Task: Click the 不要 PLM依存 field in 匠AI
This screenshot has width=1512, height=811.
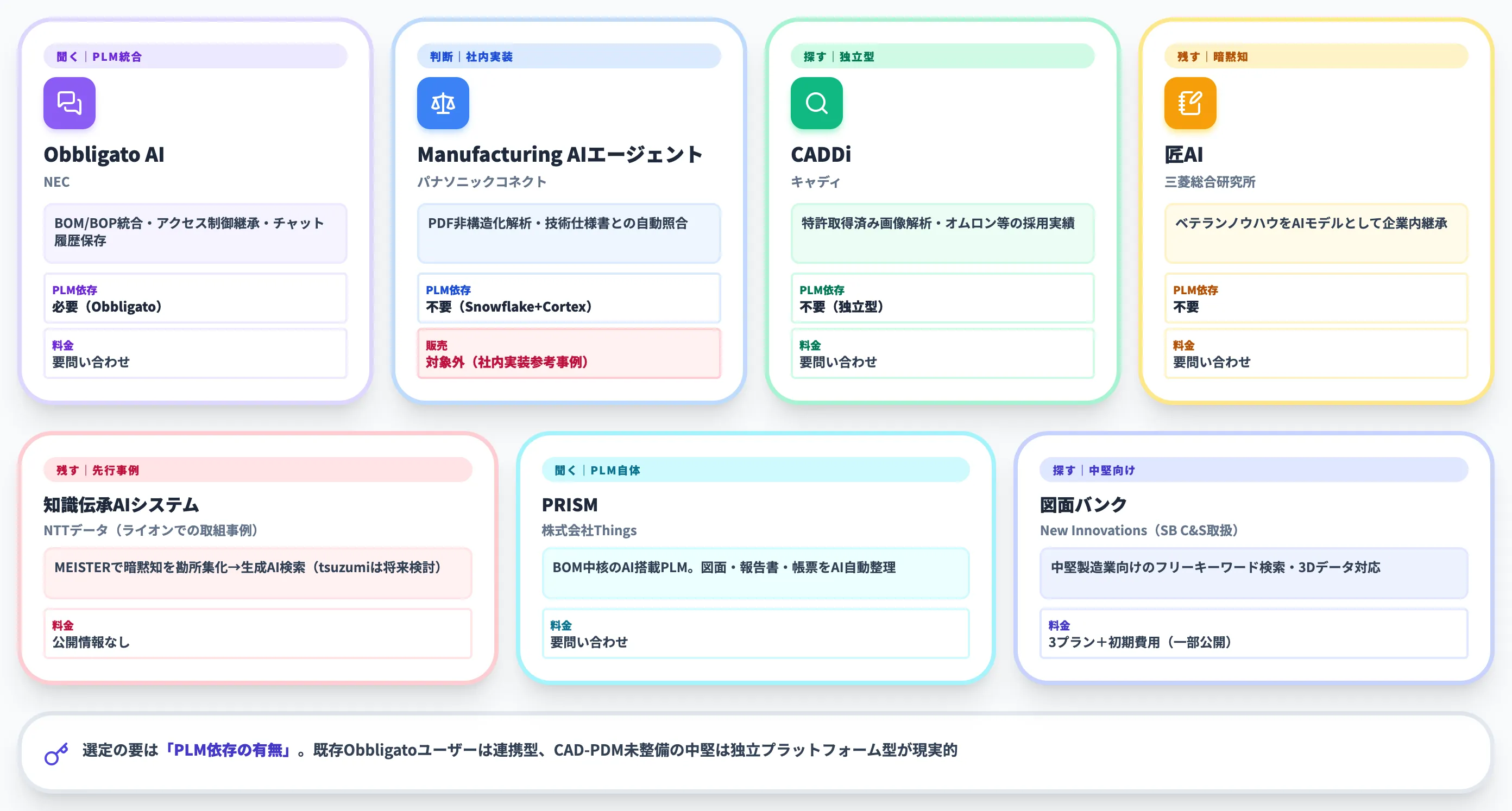Action: point(1316,298)
